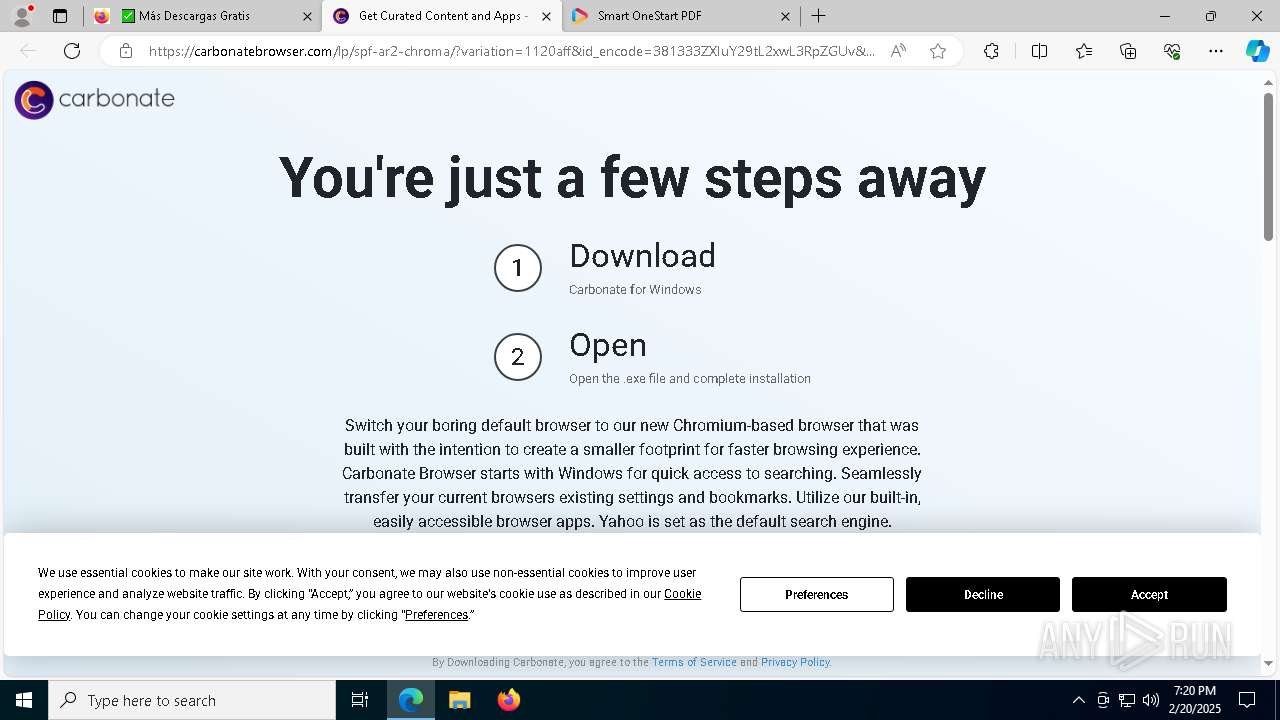This screenshot has width=1280, height=720.
Task: Click "Carbonate for Windows" text
Action: 635,290
